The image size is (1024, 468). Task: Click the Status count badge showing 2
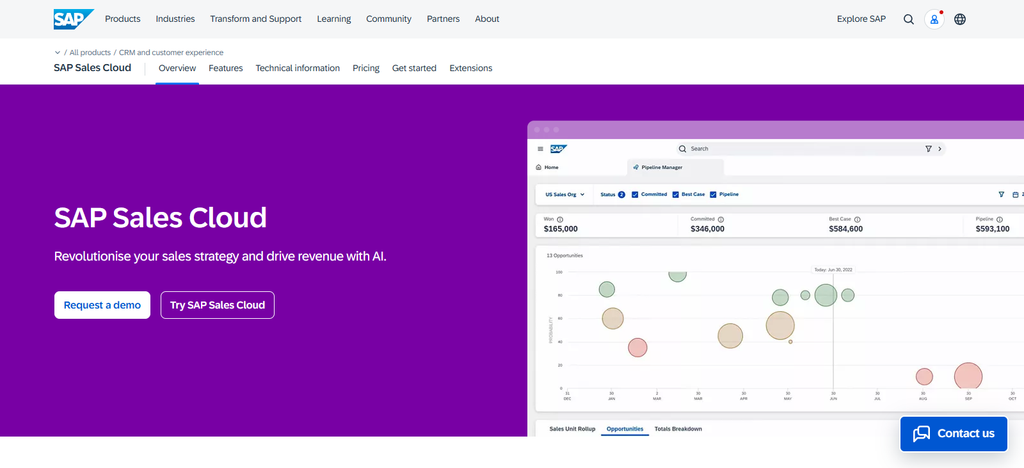coord(622,195)
